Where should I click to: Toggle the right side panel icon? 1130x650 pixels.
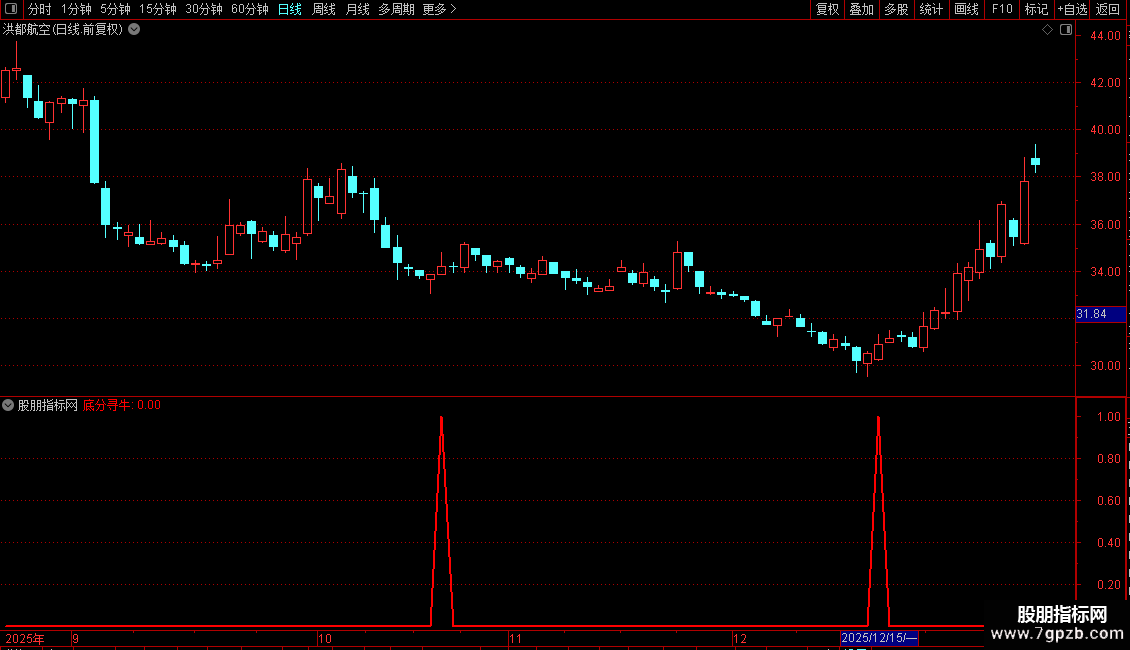(1066, 30)
